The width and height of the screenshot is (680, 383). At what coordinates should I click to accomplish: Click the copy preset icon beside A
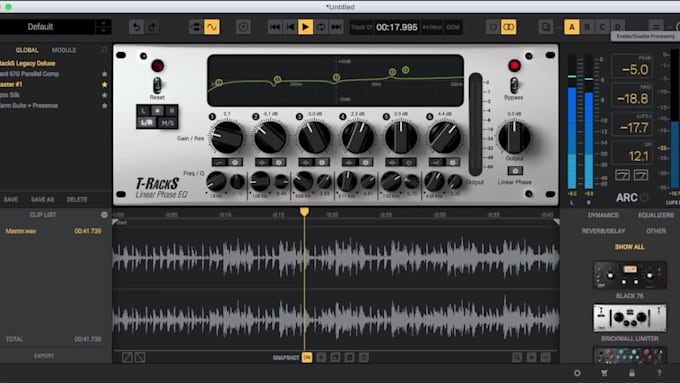[546, 27]
